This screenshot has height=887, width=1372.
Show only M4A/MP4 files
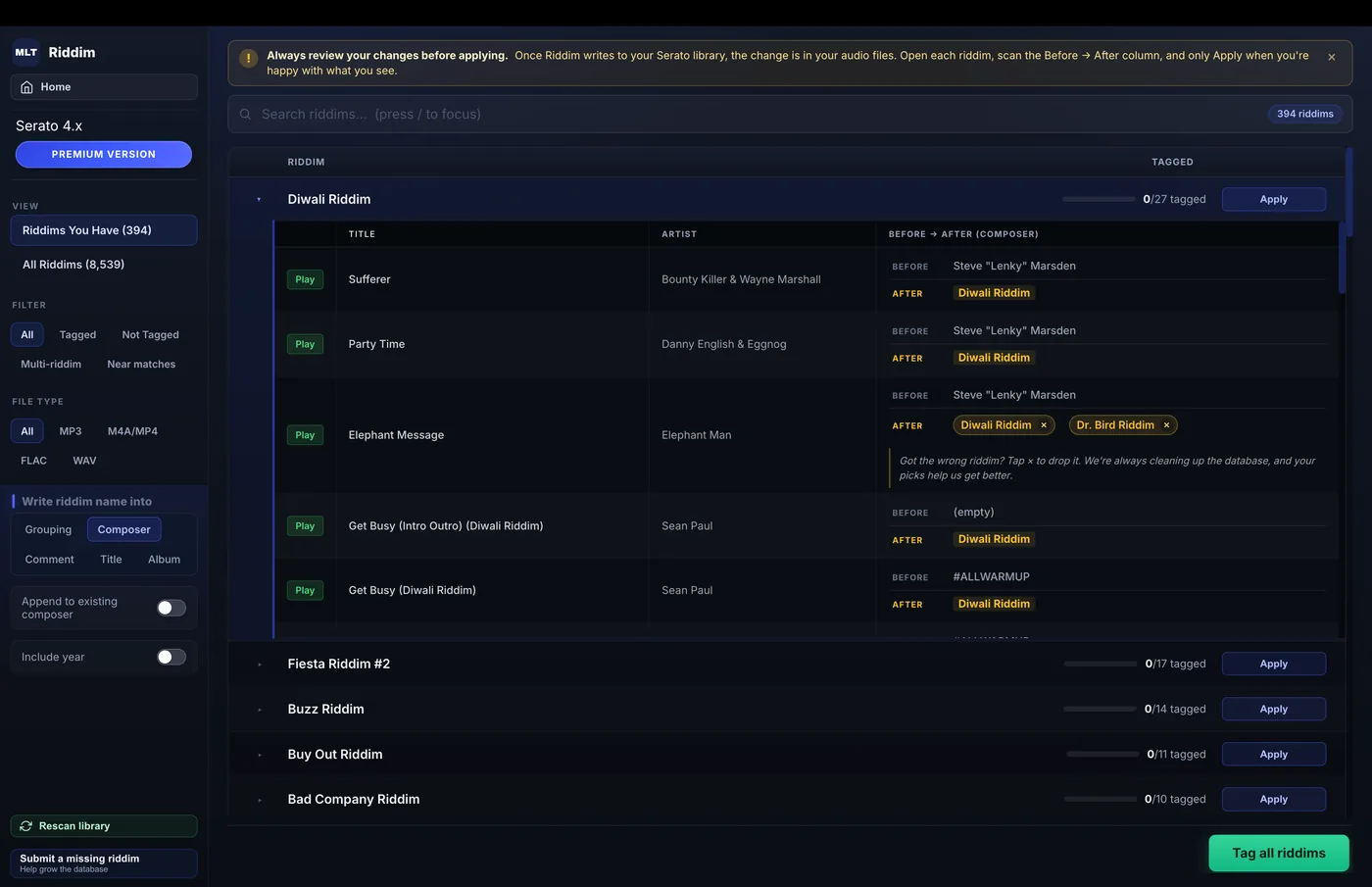(132, 431)
